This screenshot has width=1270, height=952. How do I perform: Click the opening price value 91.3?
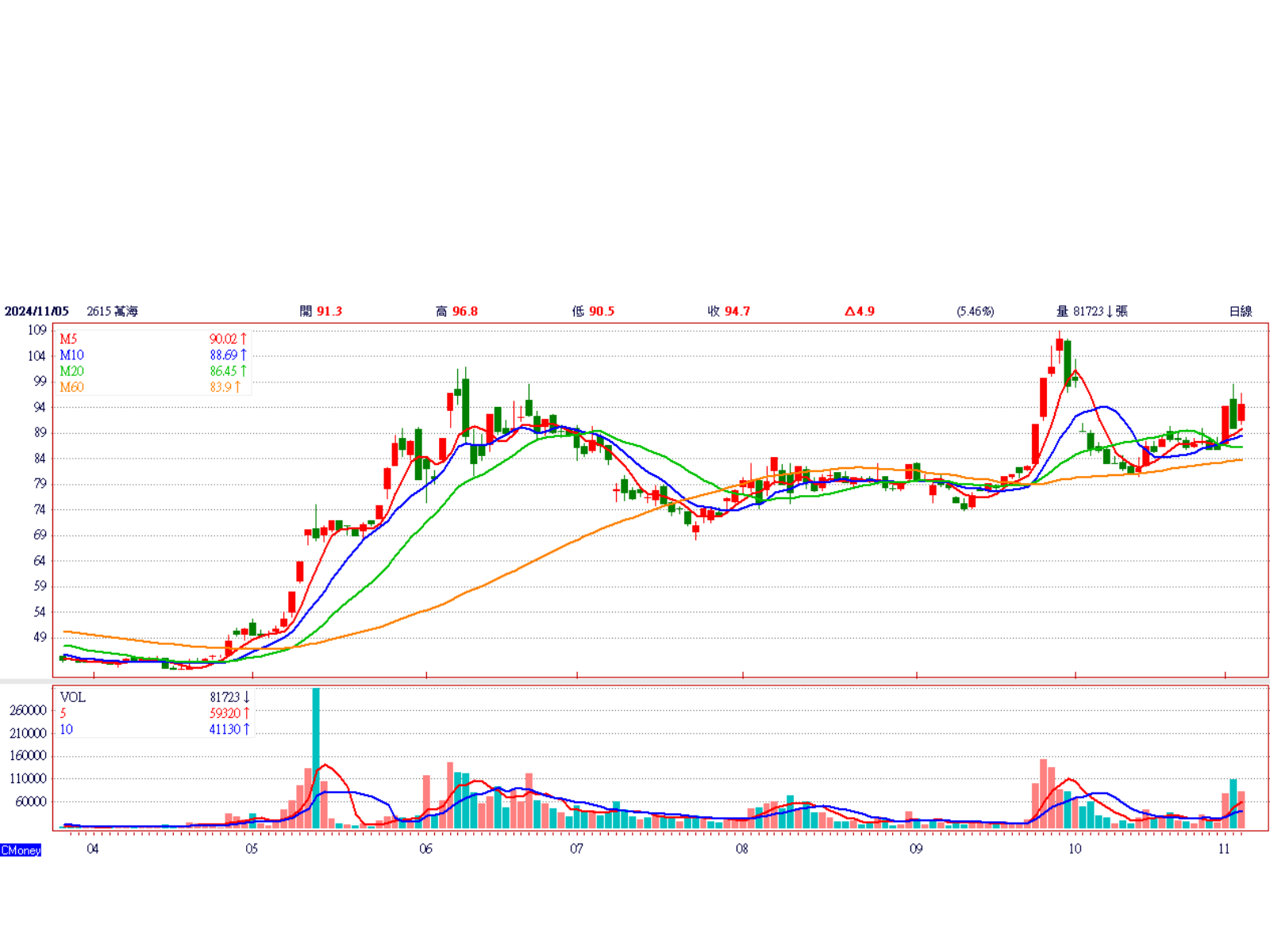(329, 311)
